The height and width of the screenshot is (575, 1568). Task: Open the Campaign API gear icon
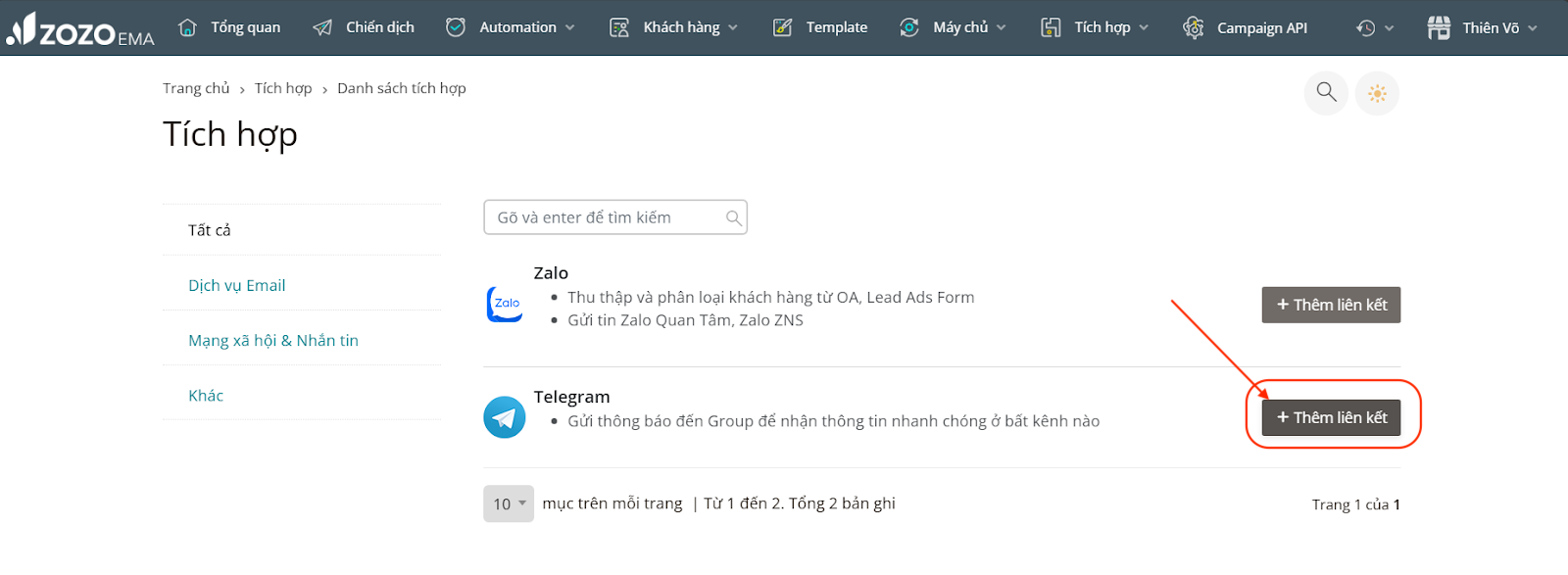[1193, 27]
